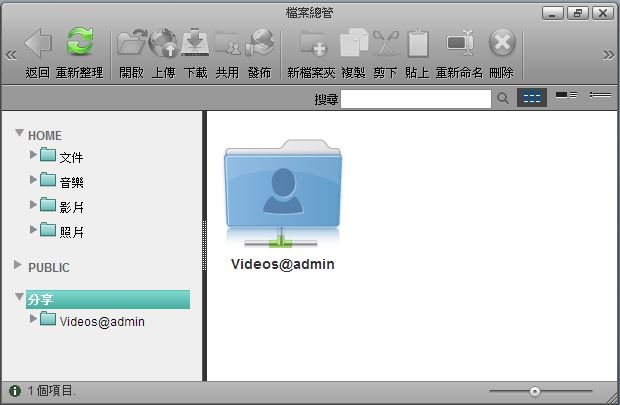Click the 下載 download icon

pos(195,44)
